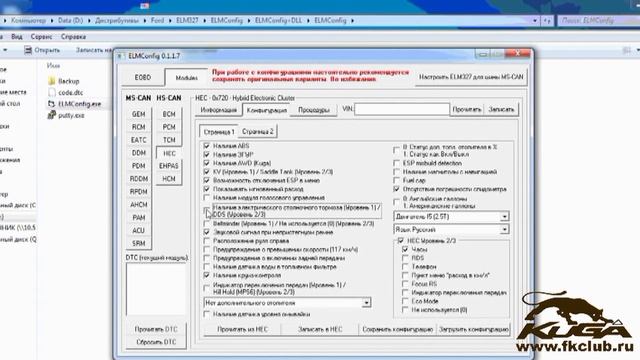
Task: Open the Информация tab
Action: 219,110
